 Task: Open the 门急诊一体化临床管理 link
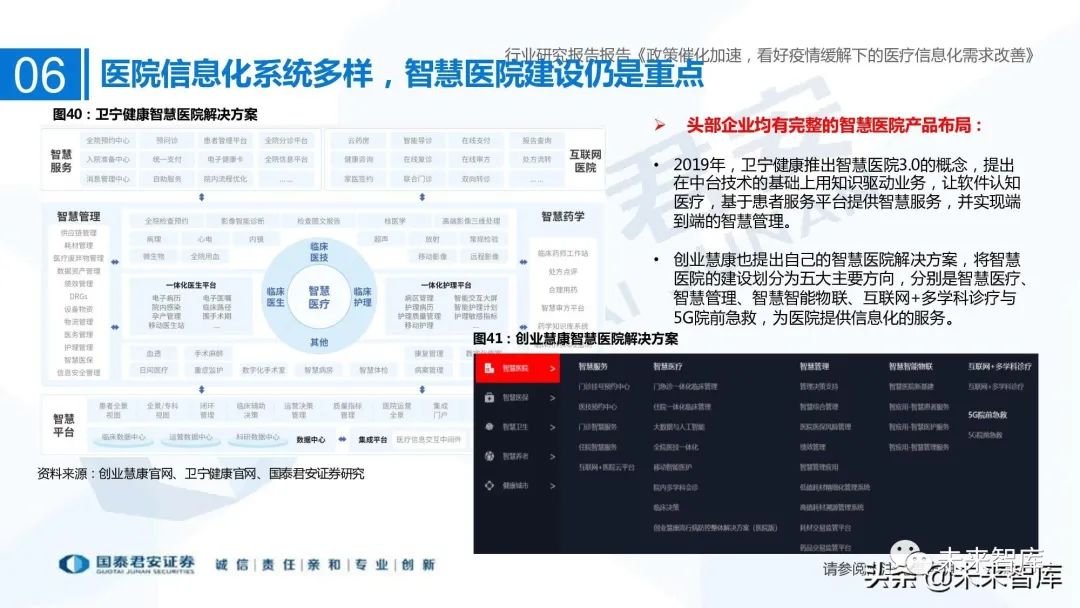(x=685, y=386)
